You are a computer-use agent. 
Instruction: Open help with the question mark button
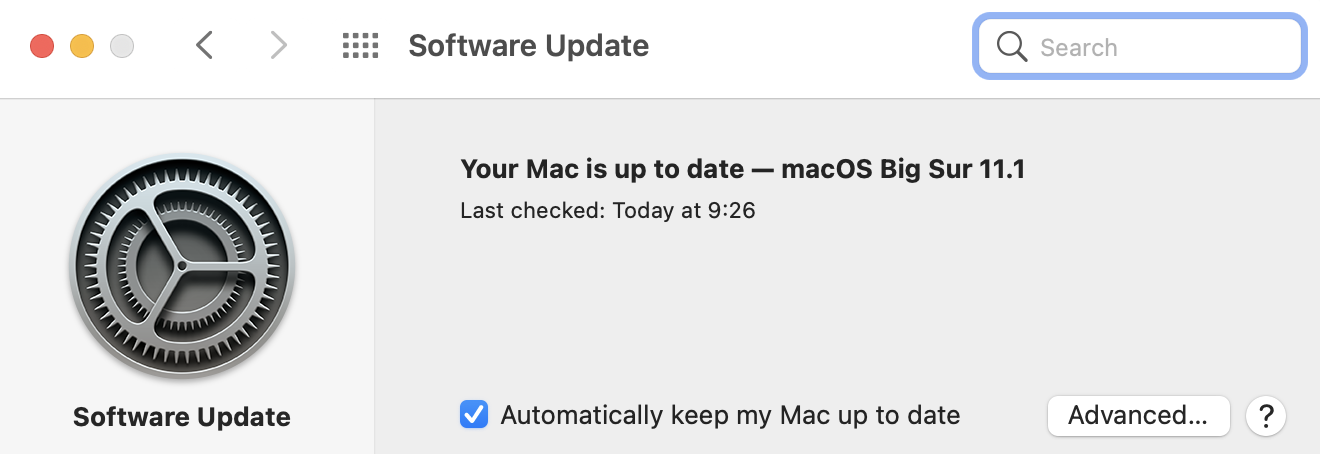click(x=1266, y=415)
